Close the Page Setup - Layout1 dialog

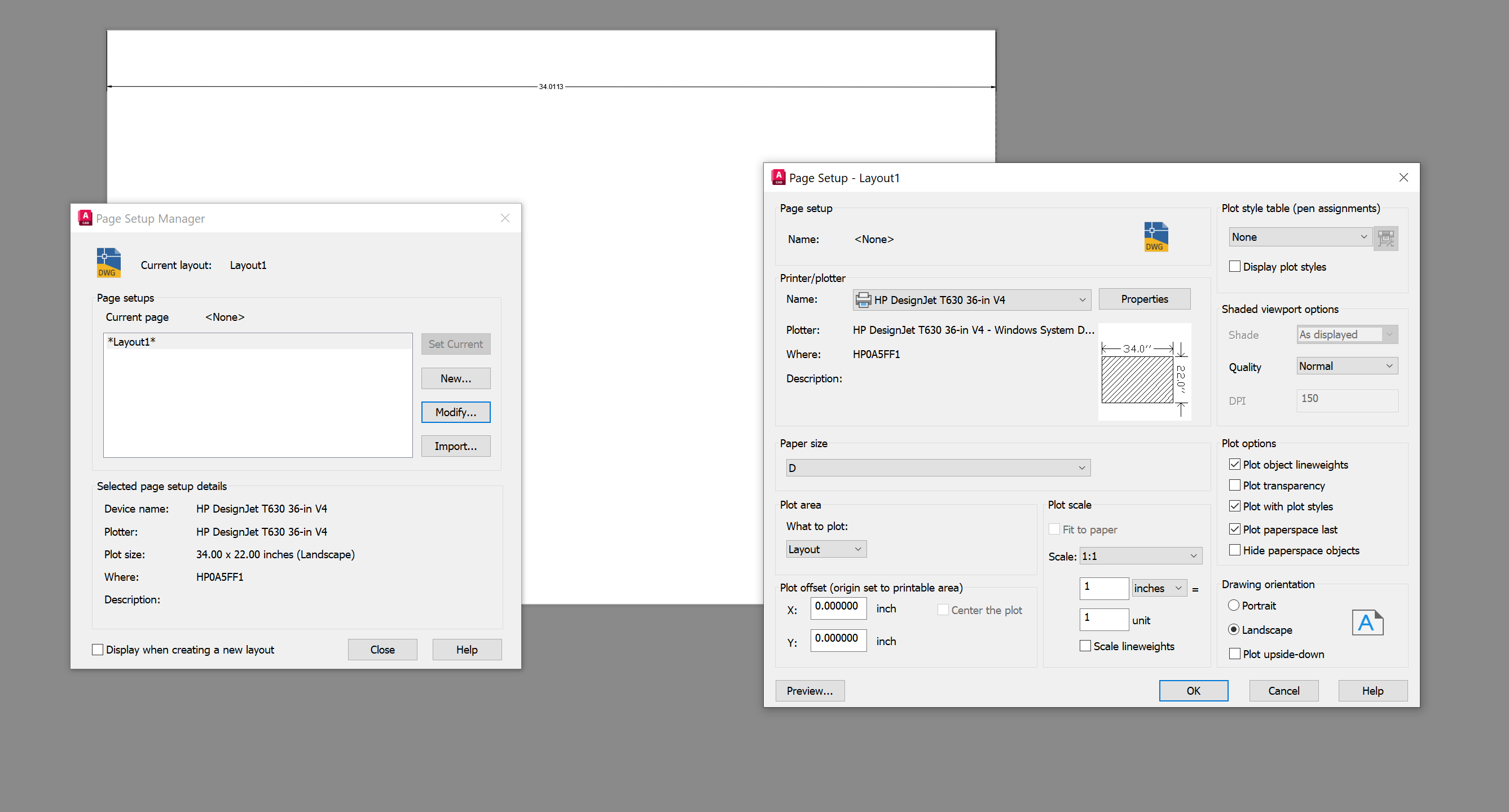click(1403, 178)
